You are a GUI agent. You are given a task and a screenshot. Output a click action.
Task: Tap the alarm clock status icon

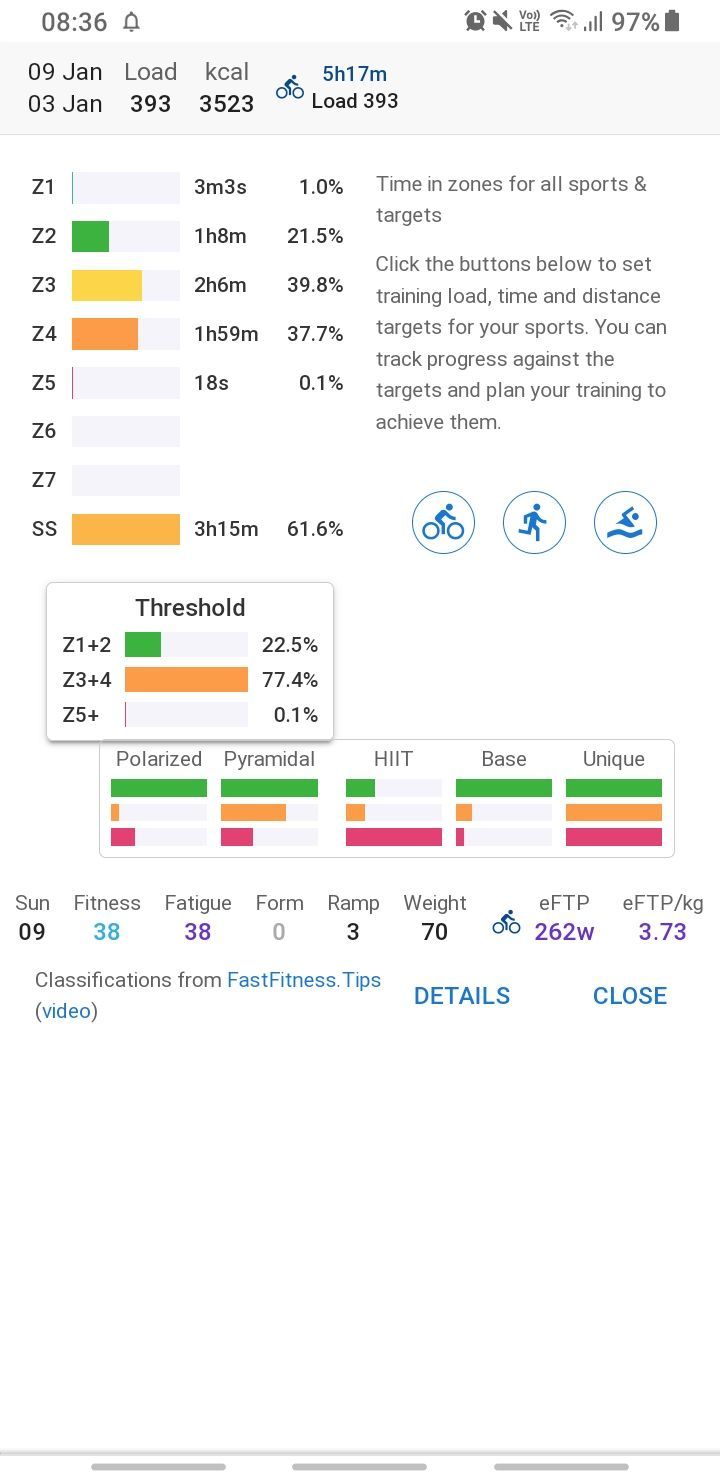tap(475, 21)
